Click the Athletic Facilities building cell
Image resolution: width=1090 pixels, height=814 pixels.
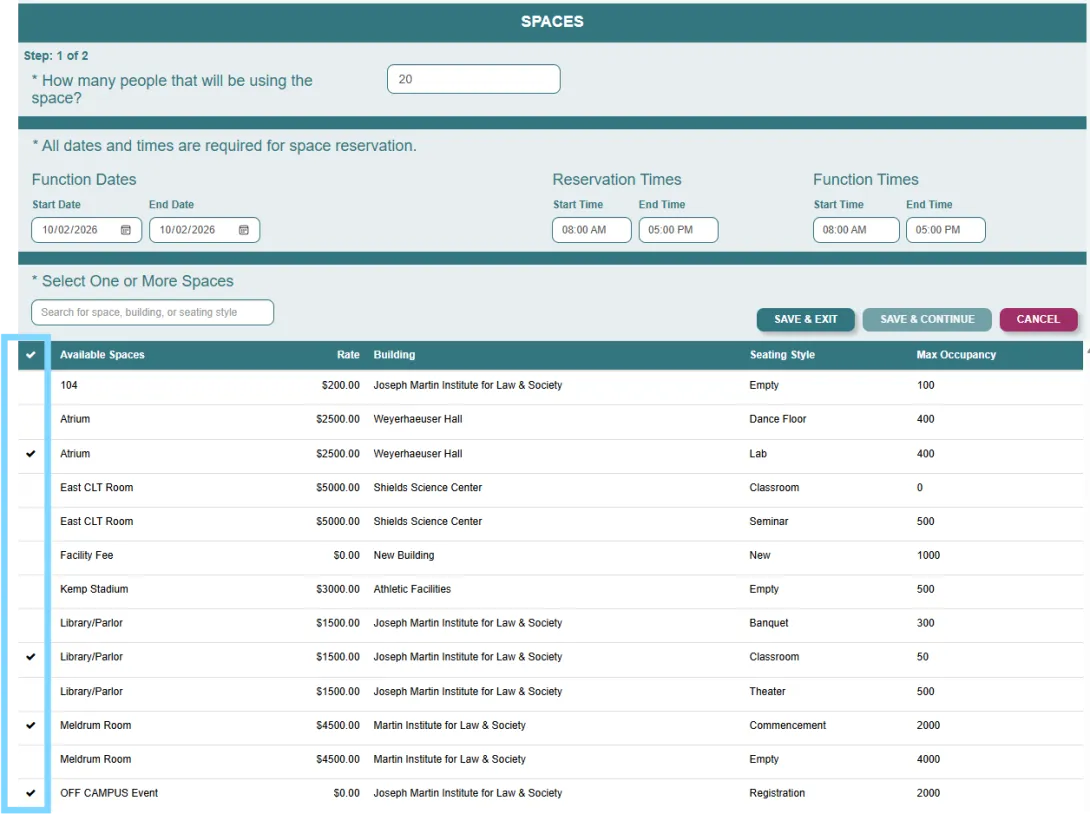pyautogui.click(x=412, y=589)
